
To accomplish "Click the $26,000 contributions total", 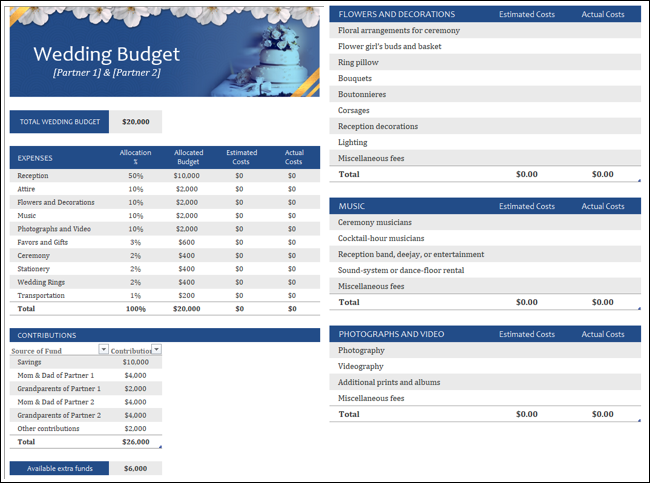I will tap(136, 442).
